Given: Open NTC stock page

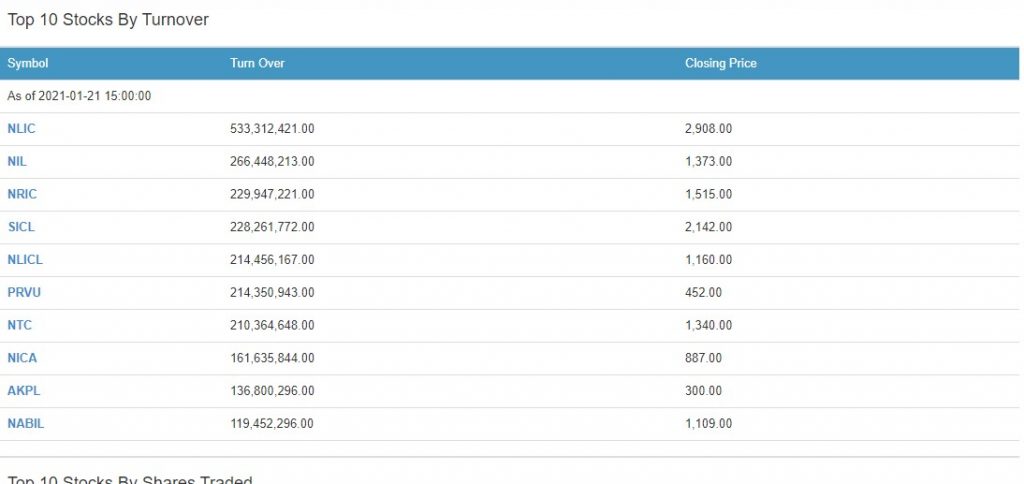Looking at the screenshot, I should [x=20, y=325].
